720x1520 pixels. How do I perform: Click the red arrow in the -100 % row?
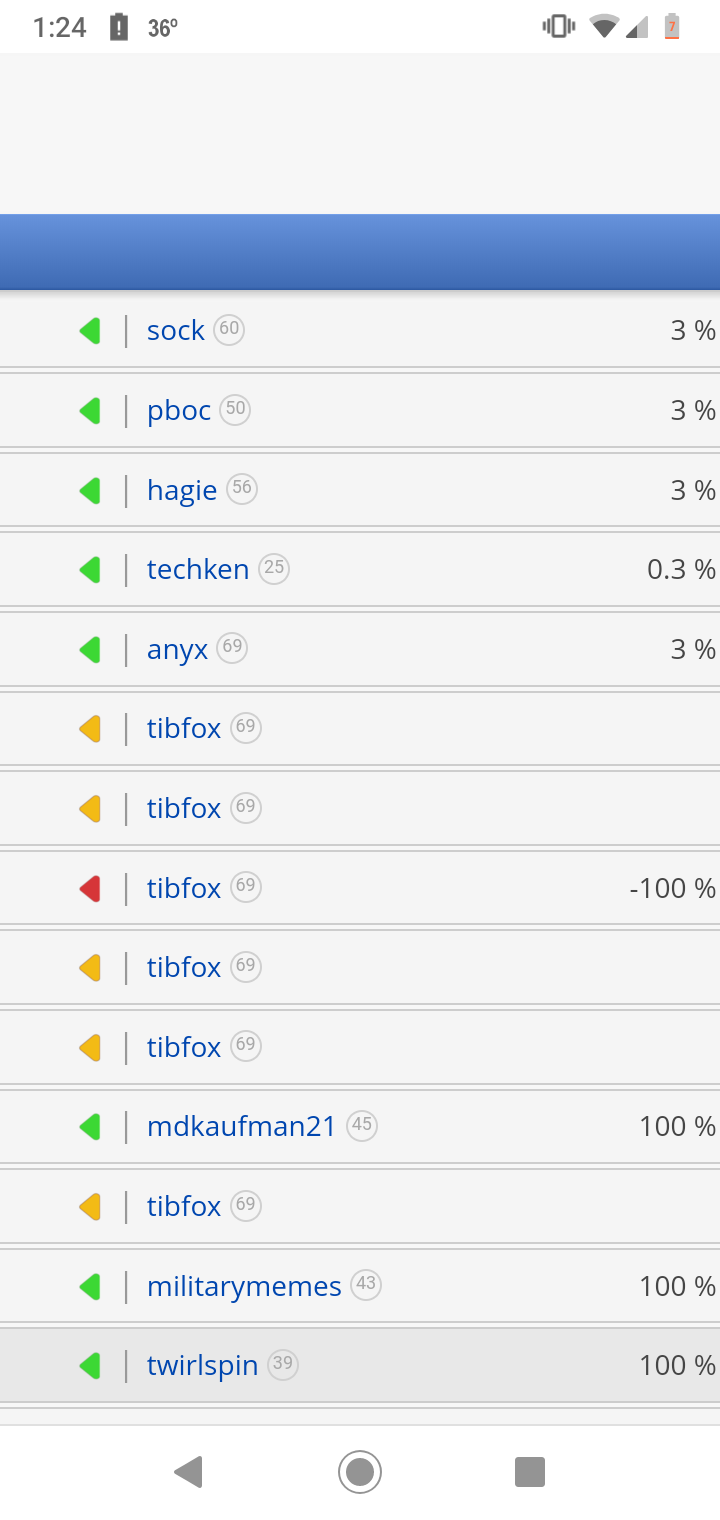pos(90,888)
